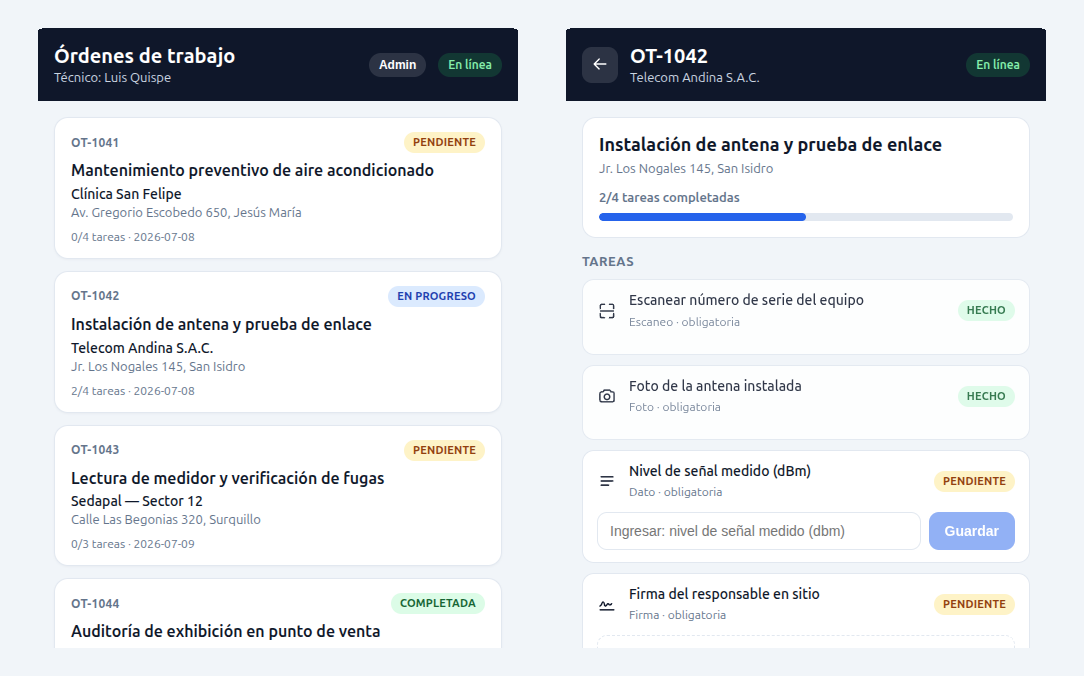
Task: Click HECHO badge on Escanear task
Action: click(986, 310)
